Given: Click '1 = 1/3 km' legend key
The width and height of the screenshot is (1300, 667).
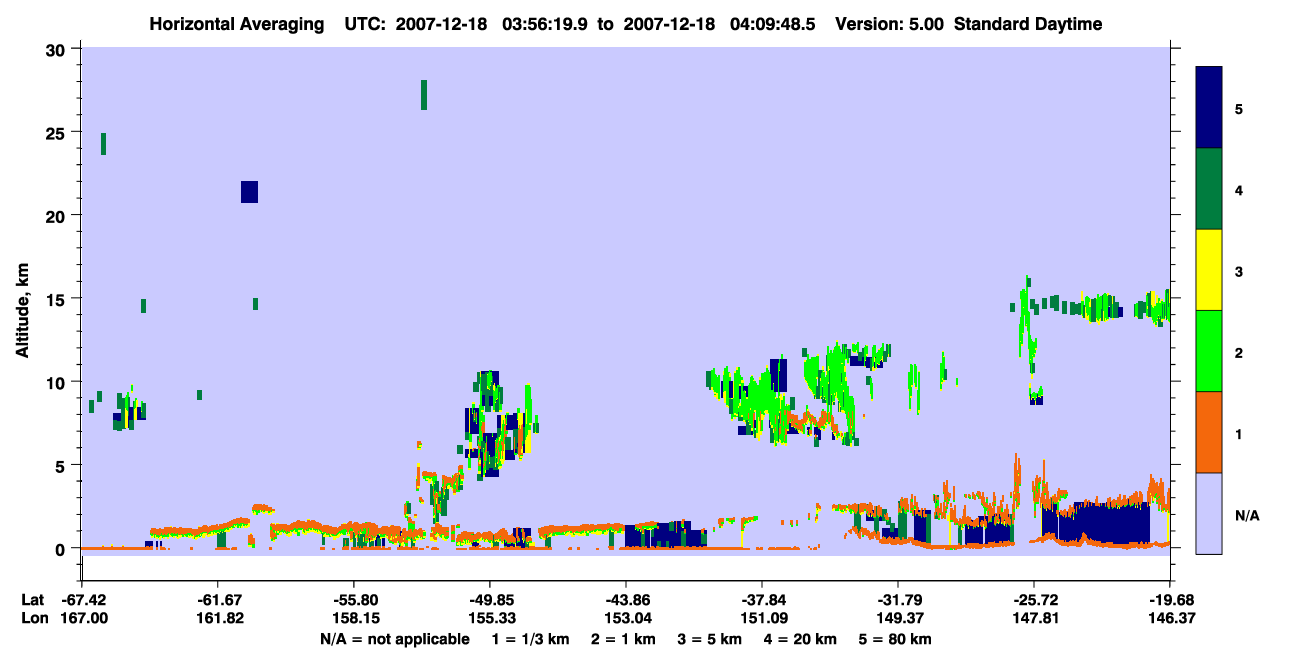Looking at the screenshot, I should pos(531,639).
